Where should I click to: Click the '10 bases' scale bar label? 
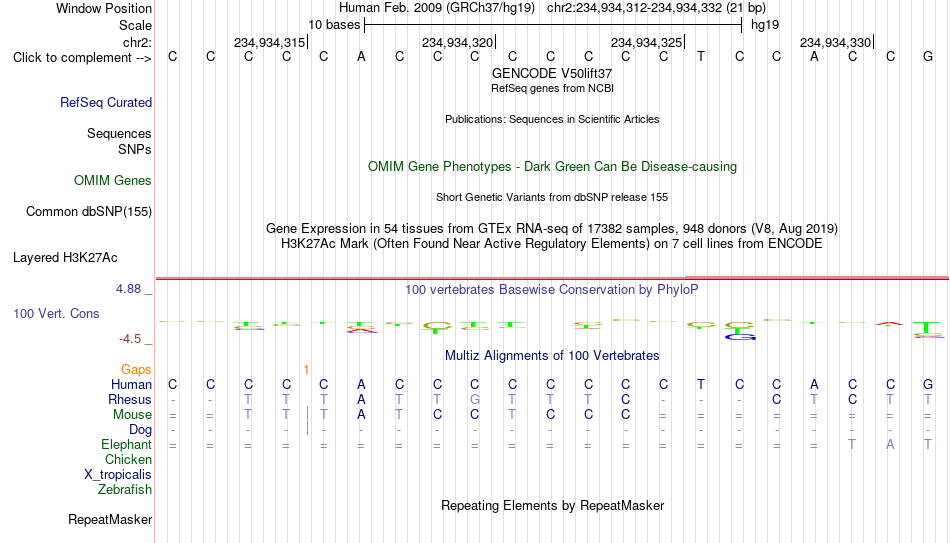[x=334, y=25]
